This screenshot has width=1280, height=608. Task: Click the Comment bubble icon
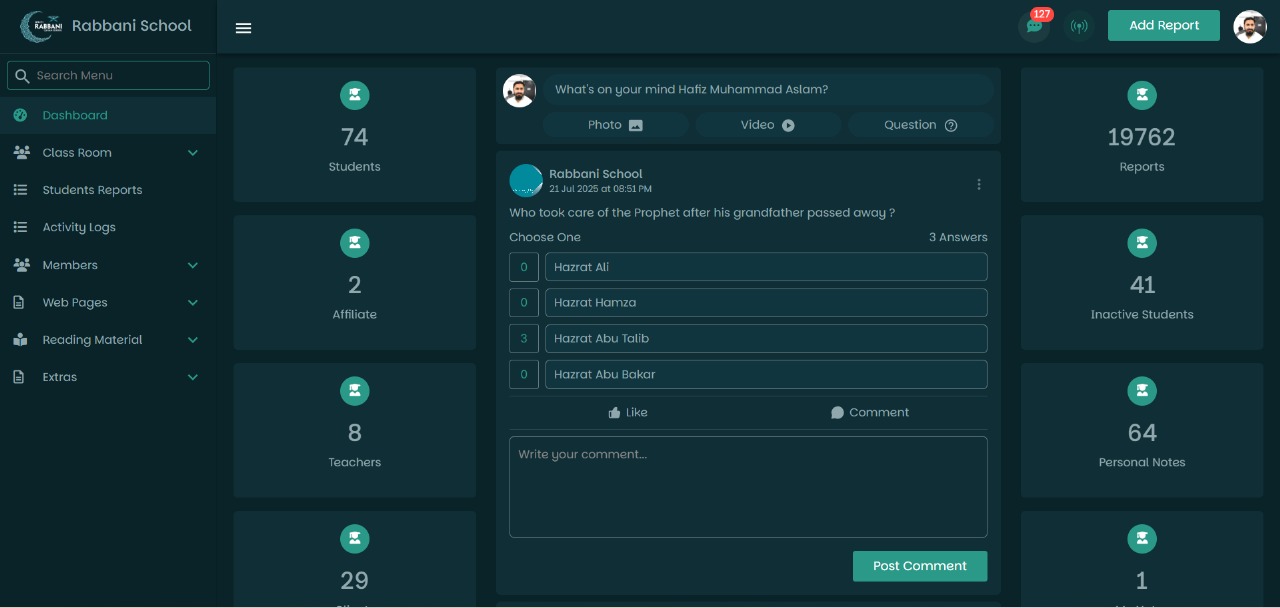(x=837, y=412)
